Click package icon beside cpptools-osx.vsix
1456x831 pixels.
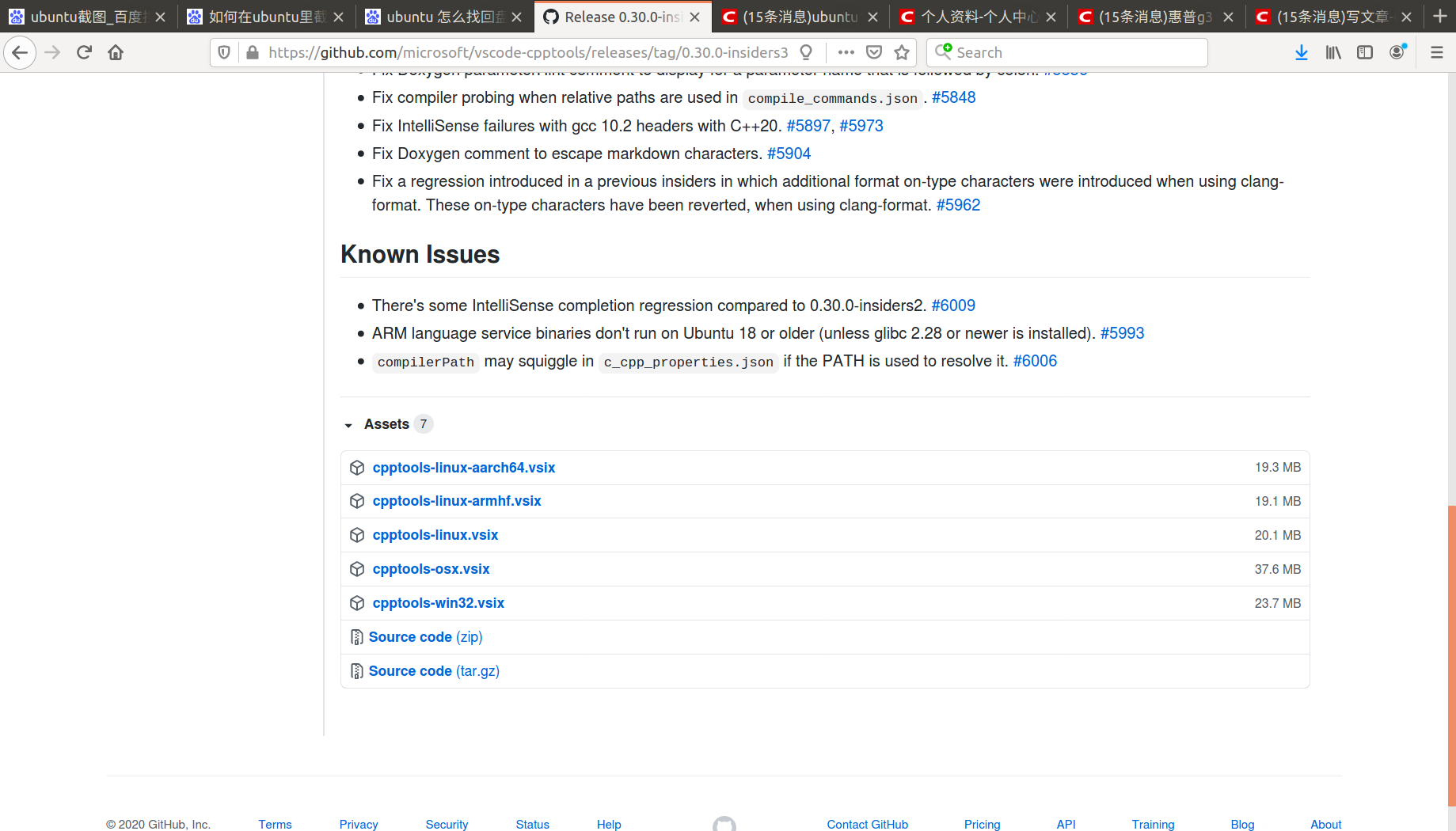pos(357,569)
